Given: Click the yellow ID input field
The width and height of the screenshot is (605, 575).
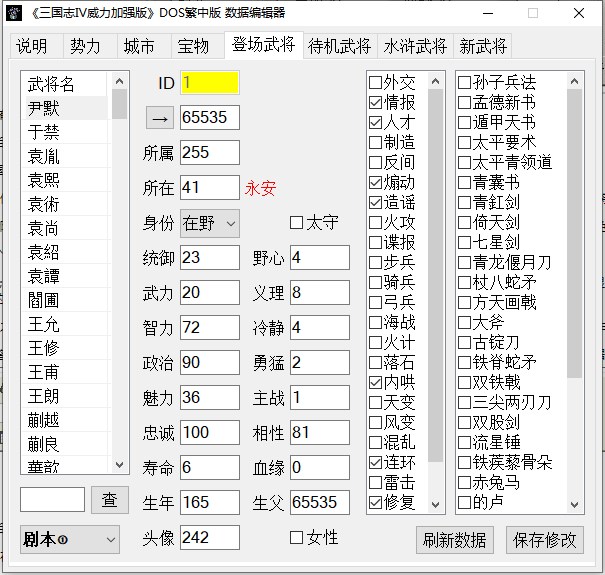Looking at the screenshot, I should [209, 83].
